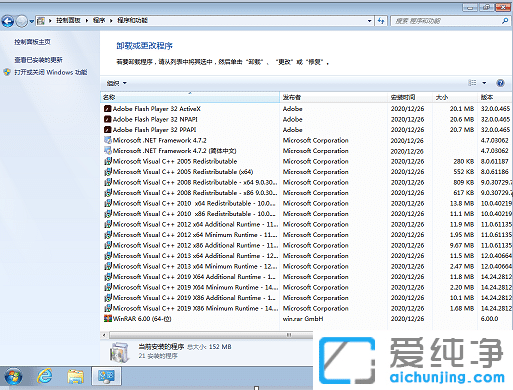Select Visual C++ 2010 x86 Redistributable icon
Viewport: 513px width, 390px height.
click(108, 214)
